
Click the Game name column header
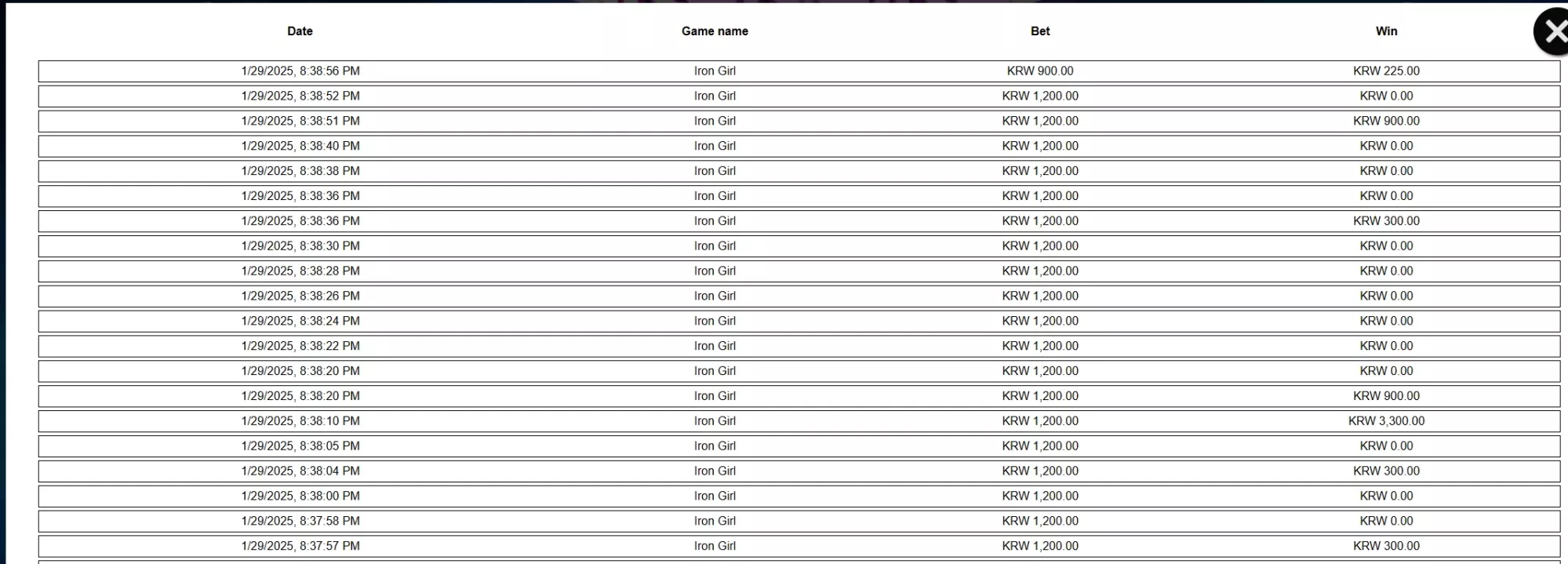click(715, 31)
